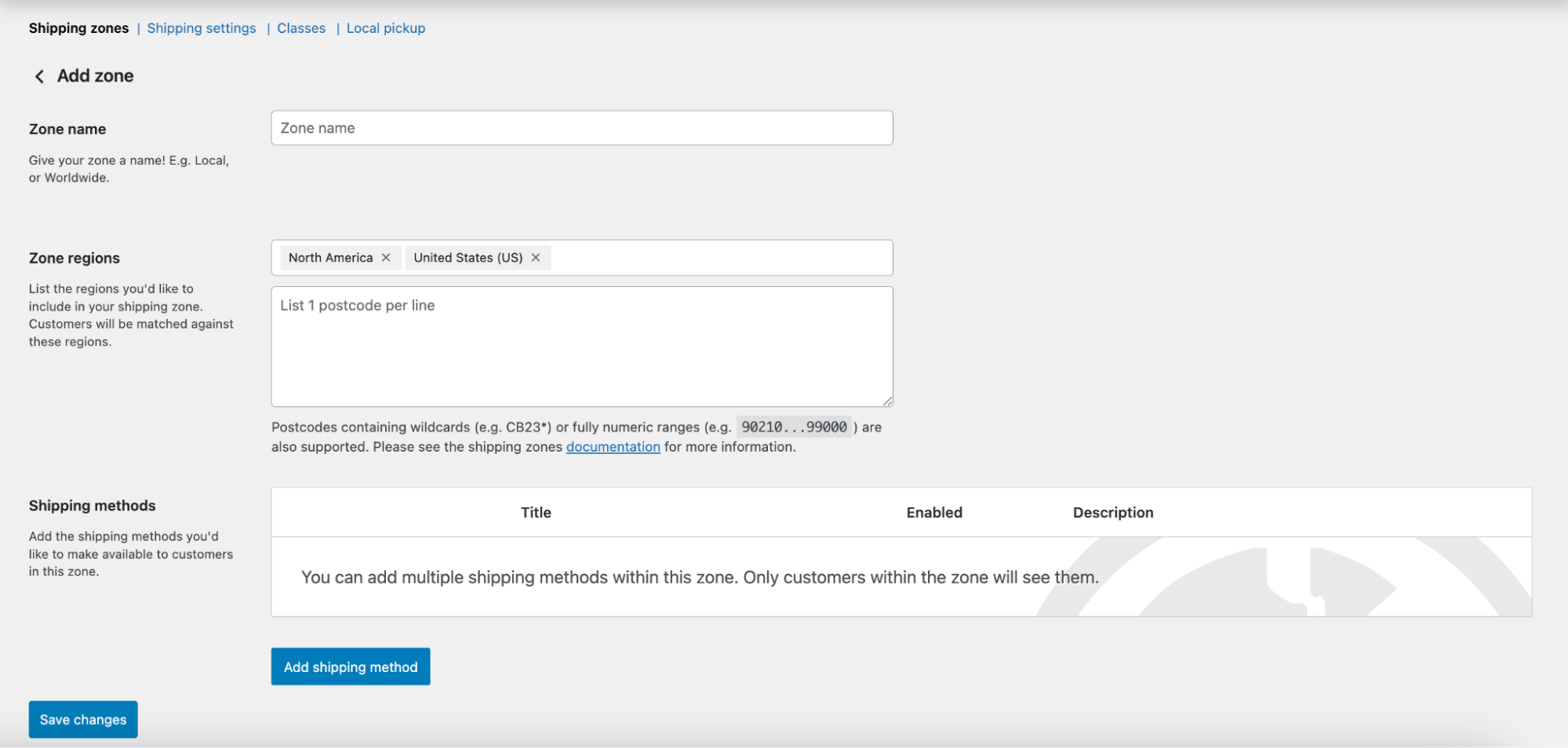Screen dimensions: 1568x748
Task: Remove the North America region chip
Action: point(386,257)
